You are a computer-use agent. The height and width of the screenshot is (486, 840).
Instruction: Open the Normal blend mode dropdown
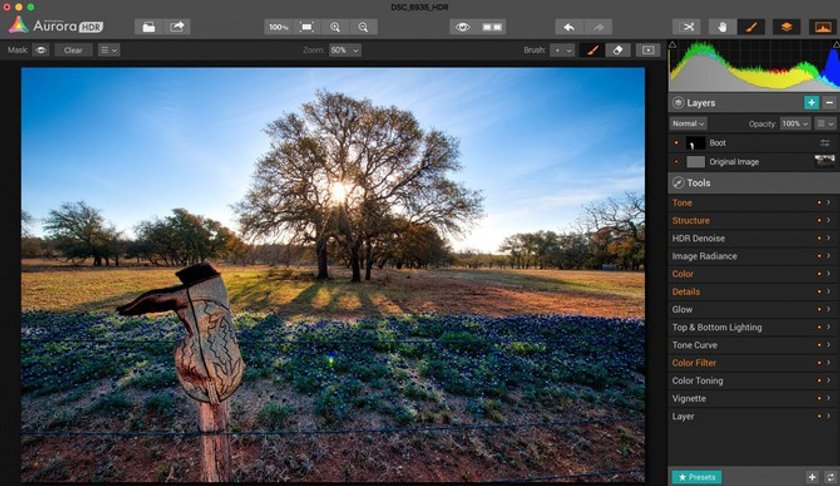coord(688,124)
